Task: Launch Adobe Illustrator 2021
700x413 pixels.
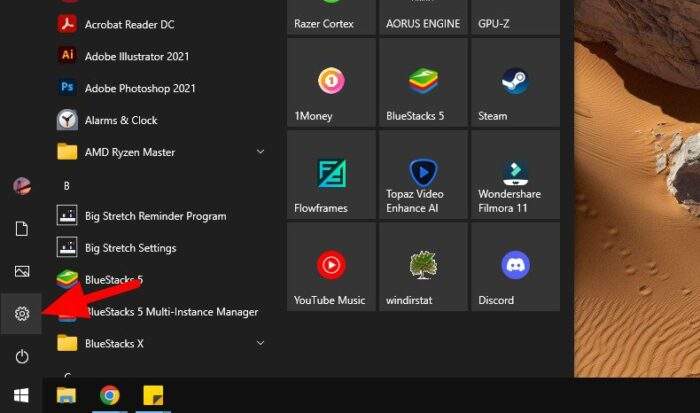Action: tap(137, 56)
